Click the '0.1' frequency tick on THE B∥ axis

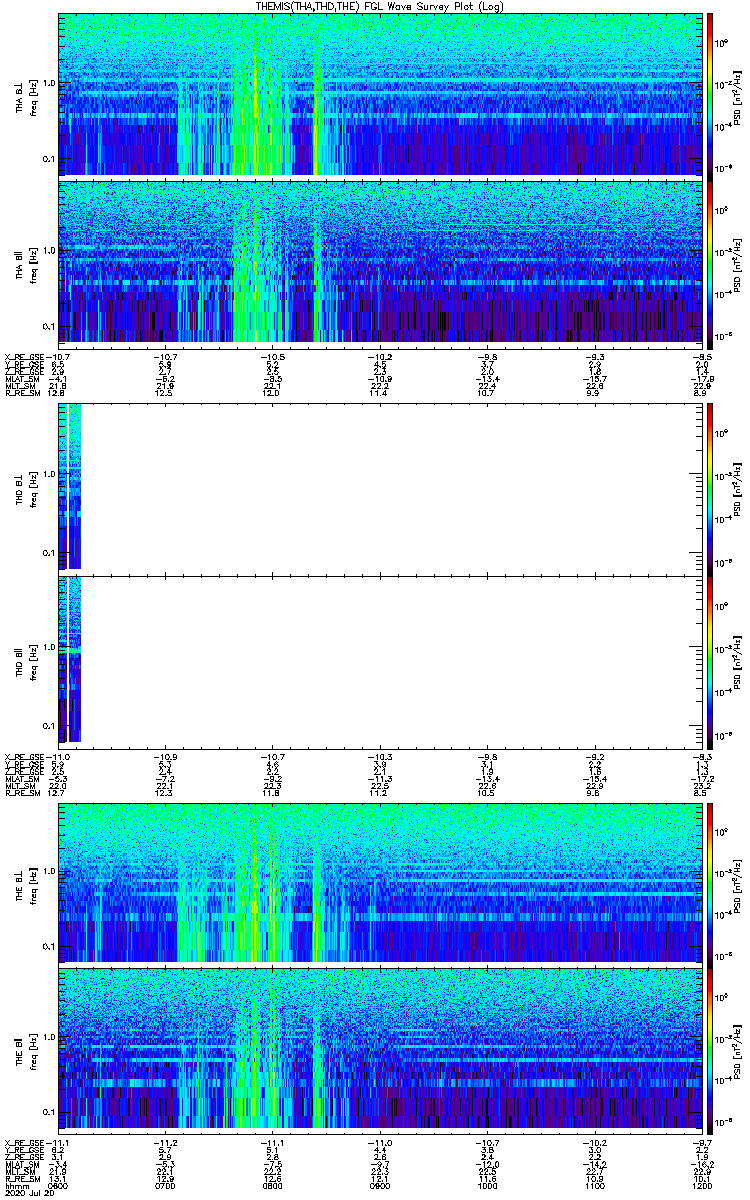pyautogui.click(x=49, y=1112)
